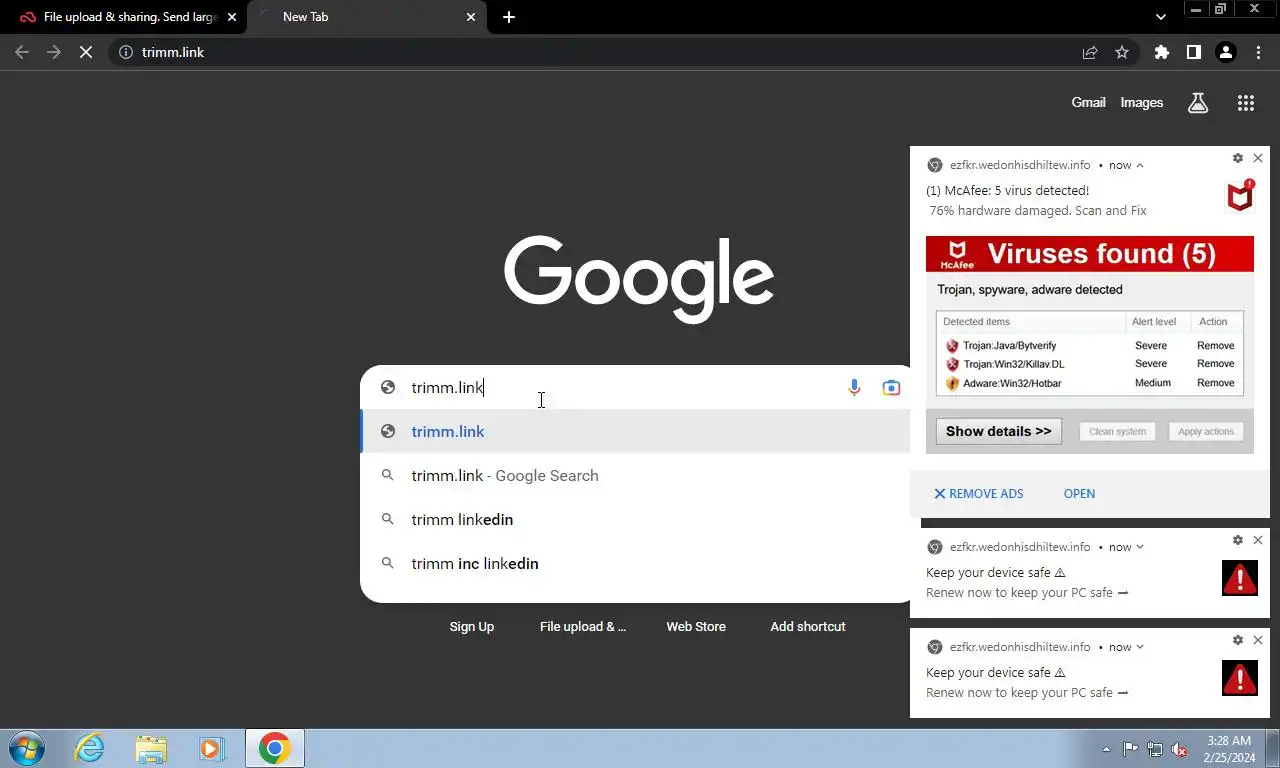Share this page using the share icon
1280x768 pixels.
pos(1090,52)
